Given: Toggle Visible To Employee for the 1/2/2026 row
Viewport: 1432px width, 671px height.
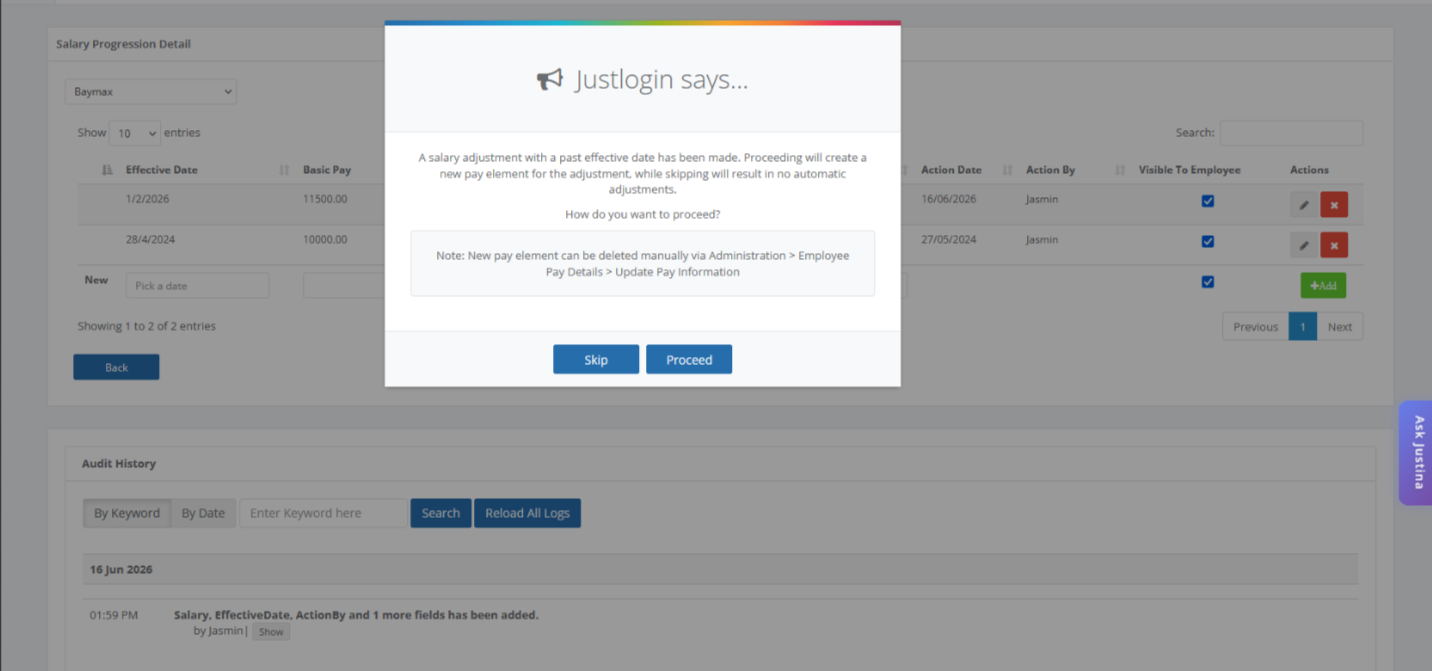Looking at the screenshot, I should click(x=1208, y=201).
